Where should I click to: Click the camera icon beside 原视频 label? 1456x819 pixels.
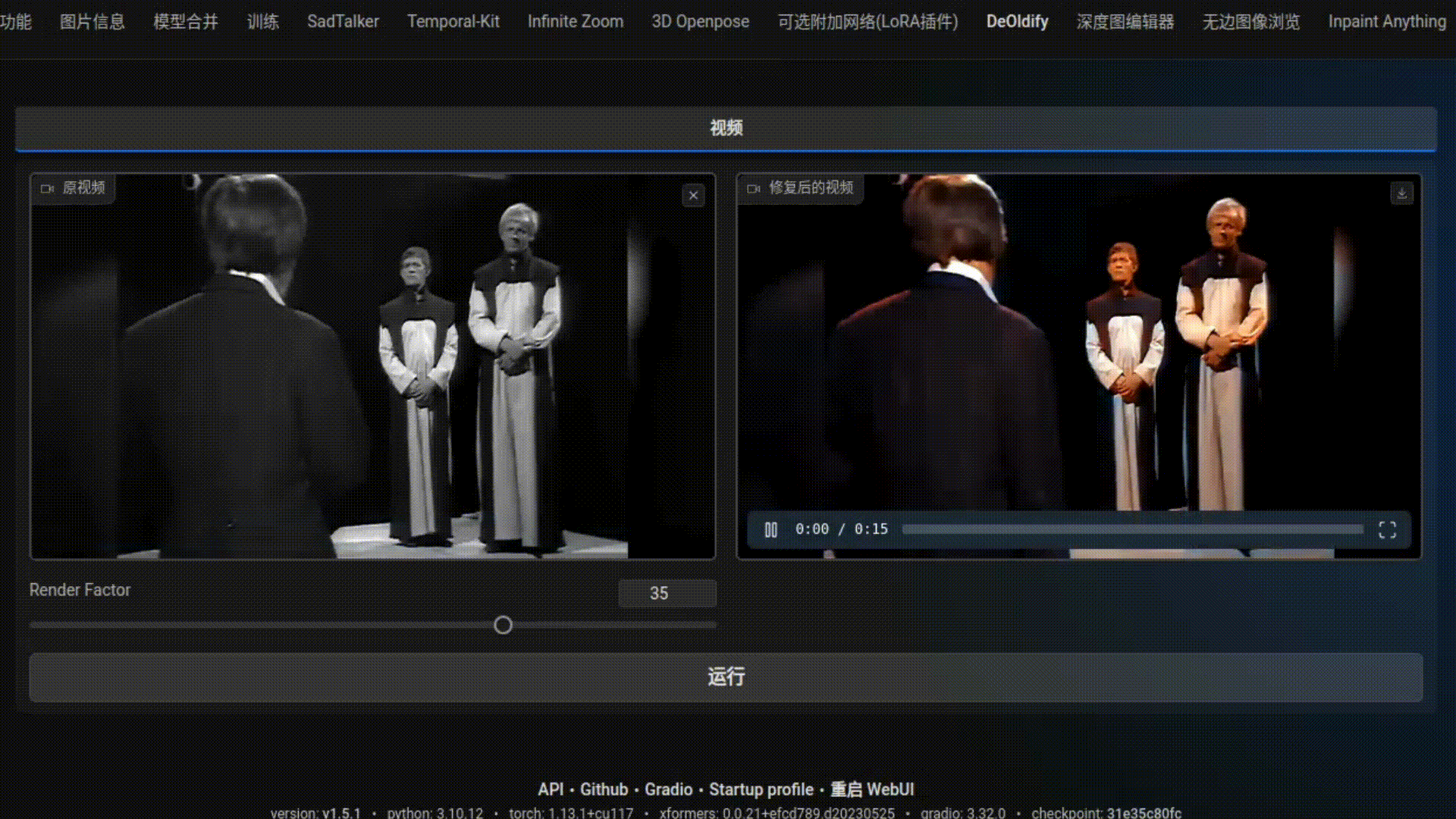click(47, 189)
